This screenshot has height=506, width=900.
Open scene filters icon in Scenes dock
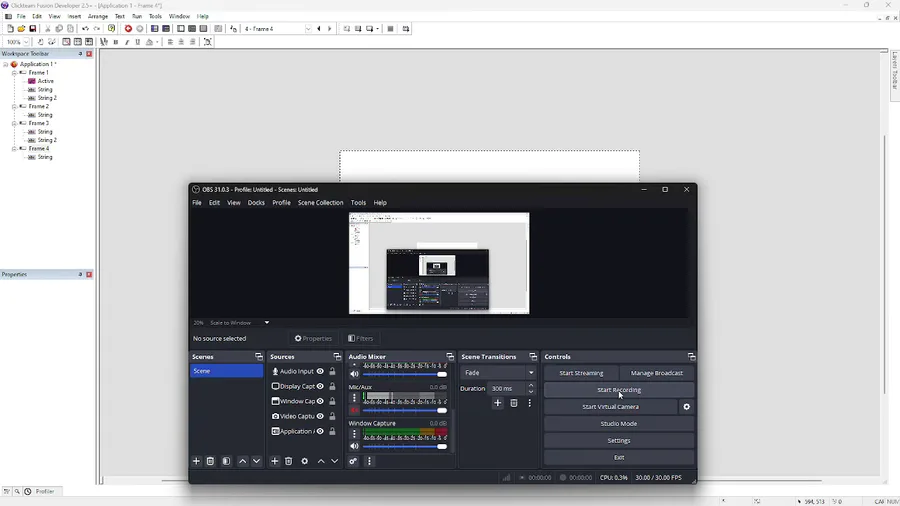click(x=226, y=461)
